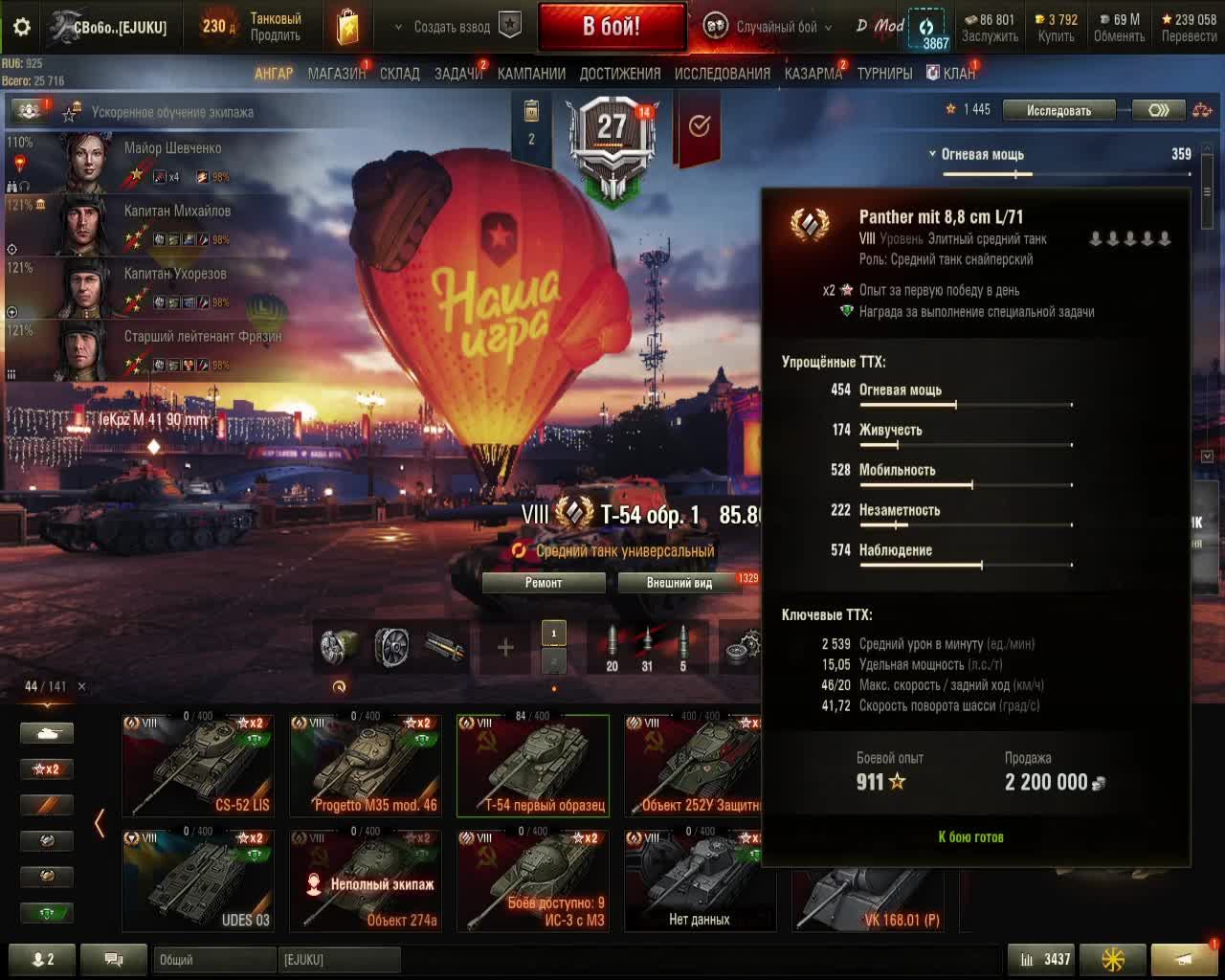1225x980 pixels.
Task: Open the contacts list icon
Action: [x=43, y=959]
